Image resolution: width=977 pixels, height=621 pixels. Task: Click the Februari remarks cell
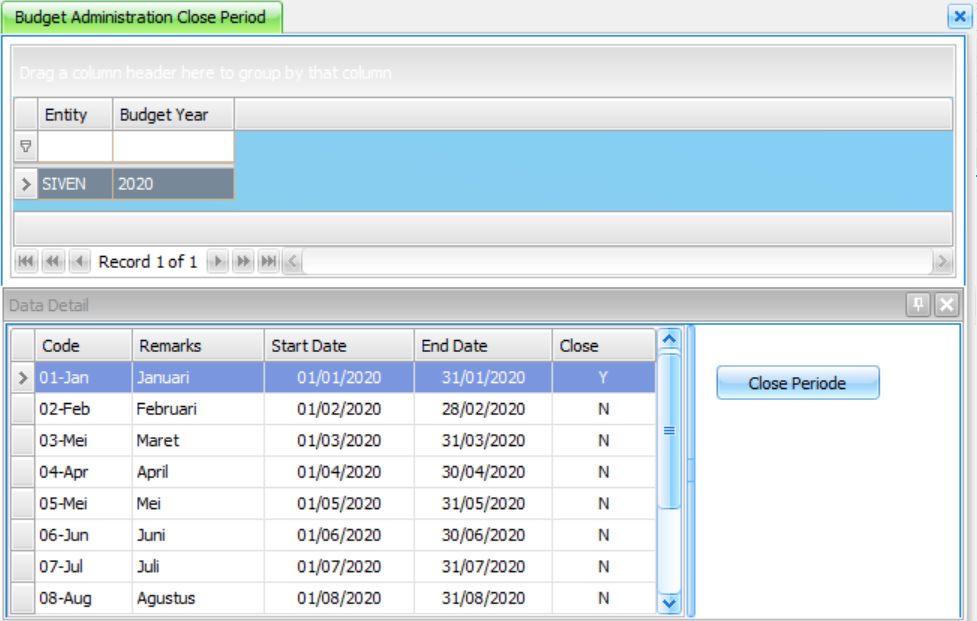(198, 409)
